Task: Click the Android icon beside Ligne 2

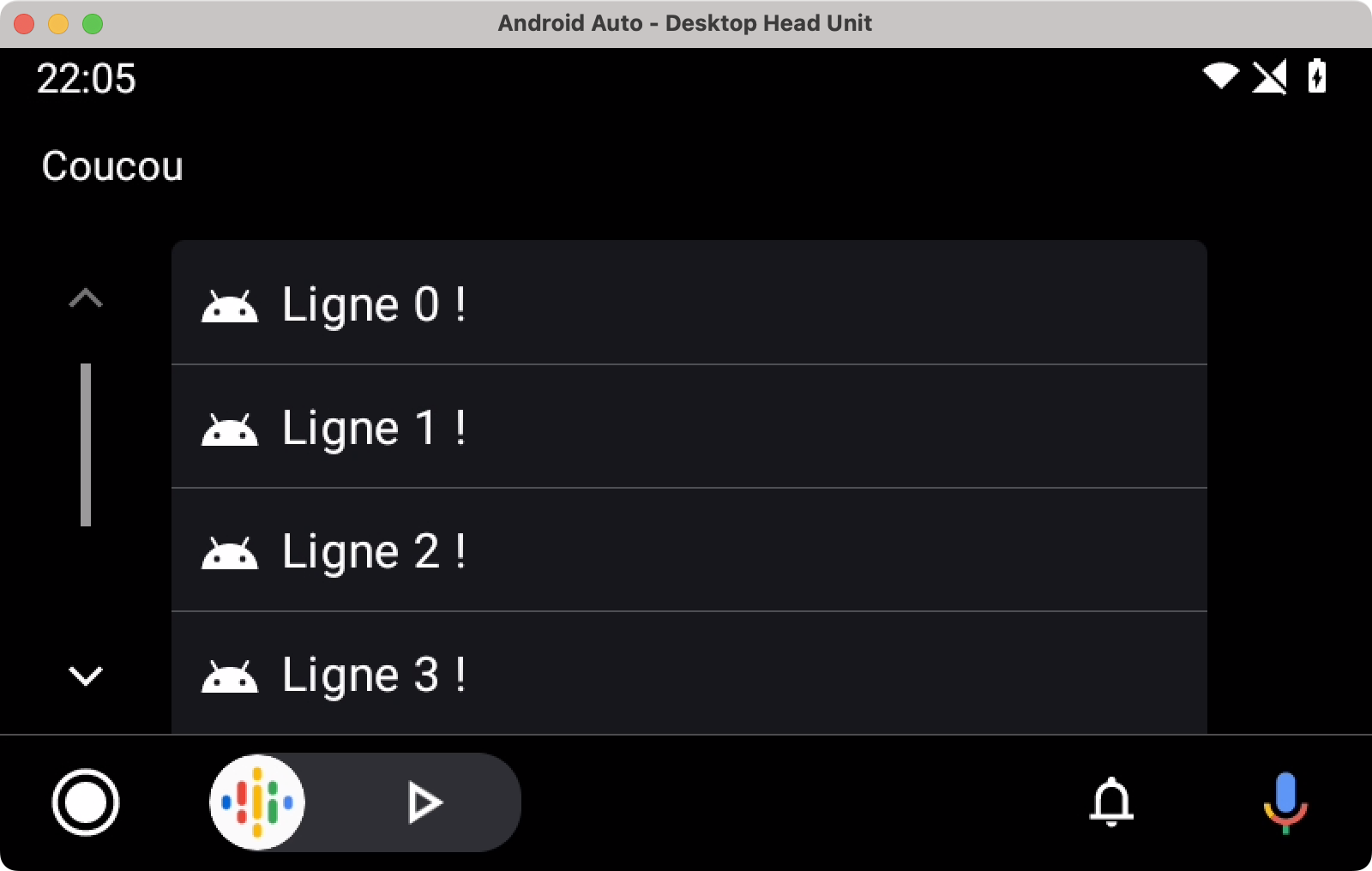Action: [229, 553]
